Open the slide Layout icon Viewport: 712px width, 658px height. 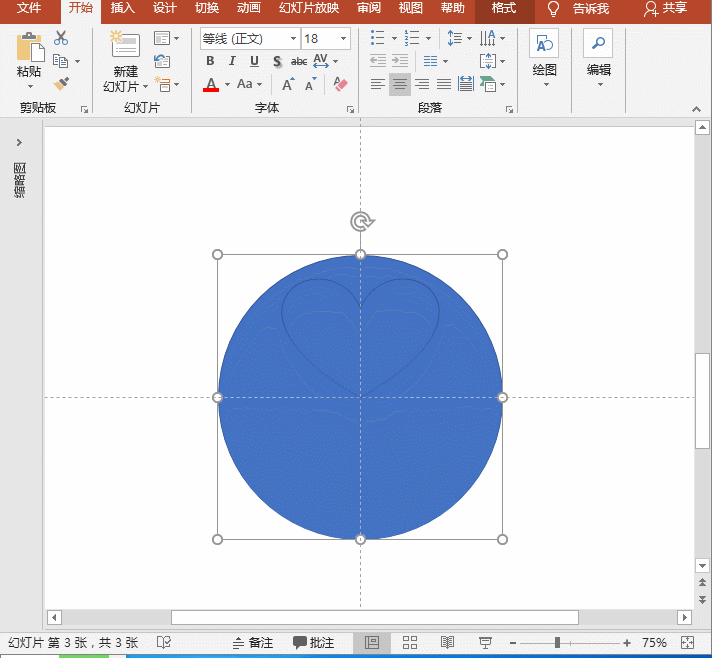pos(162,38)
